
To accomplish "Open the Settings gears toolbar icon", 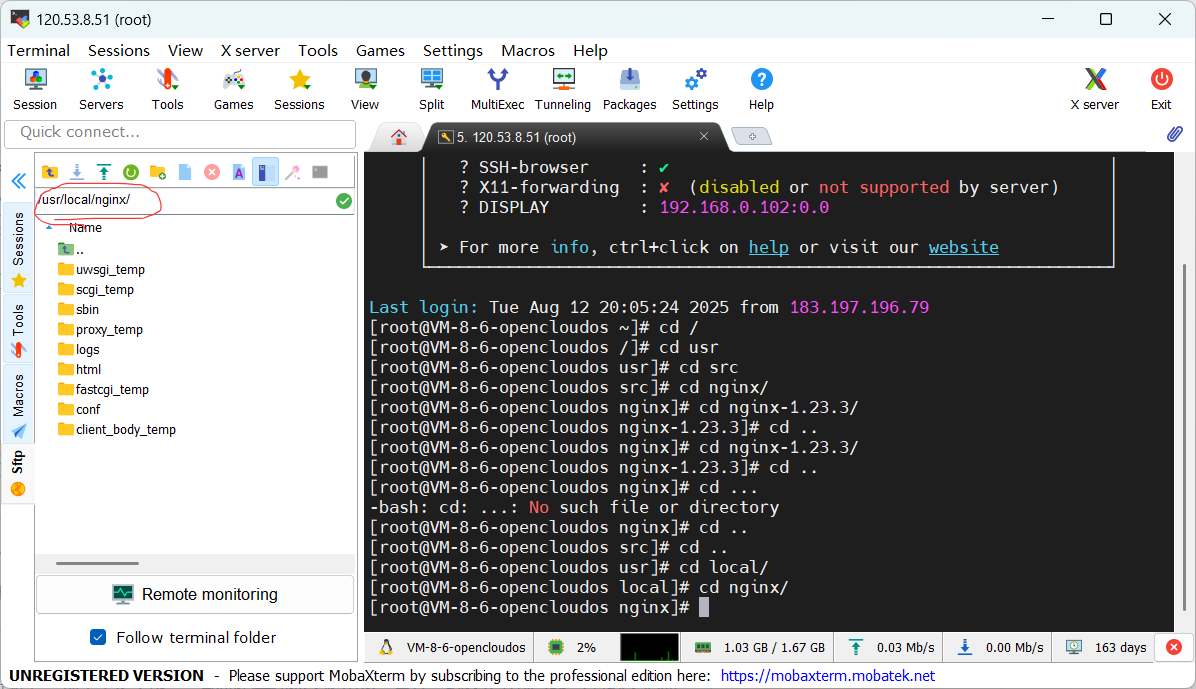I will point(695,89).
